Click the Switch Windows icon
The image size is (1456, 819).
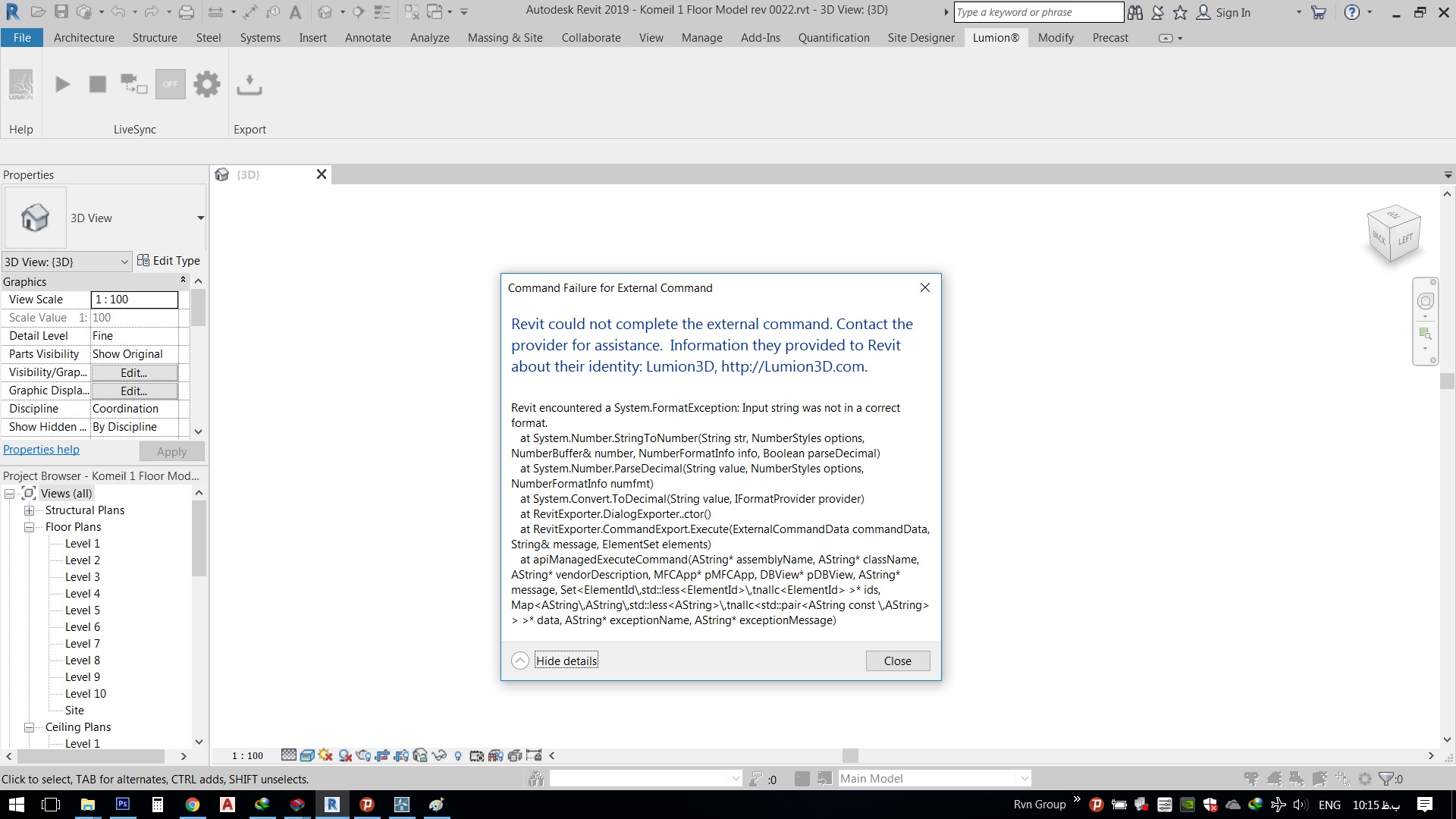(435, 12)
